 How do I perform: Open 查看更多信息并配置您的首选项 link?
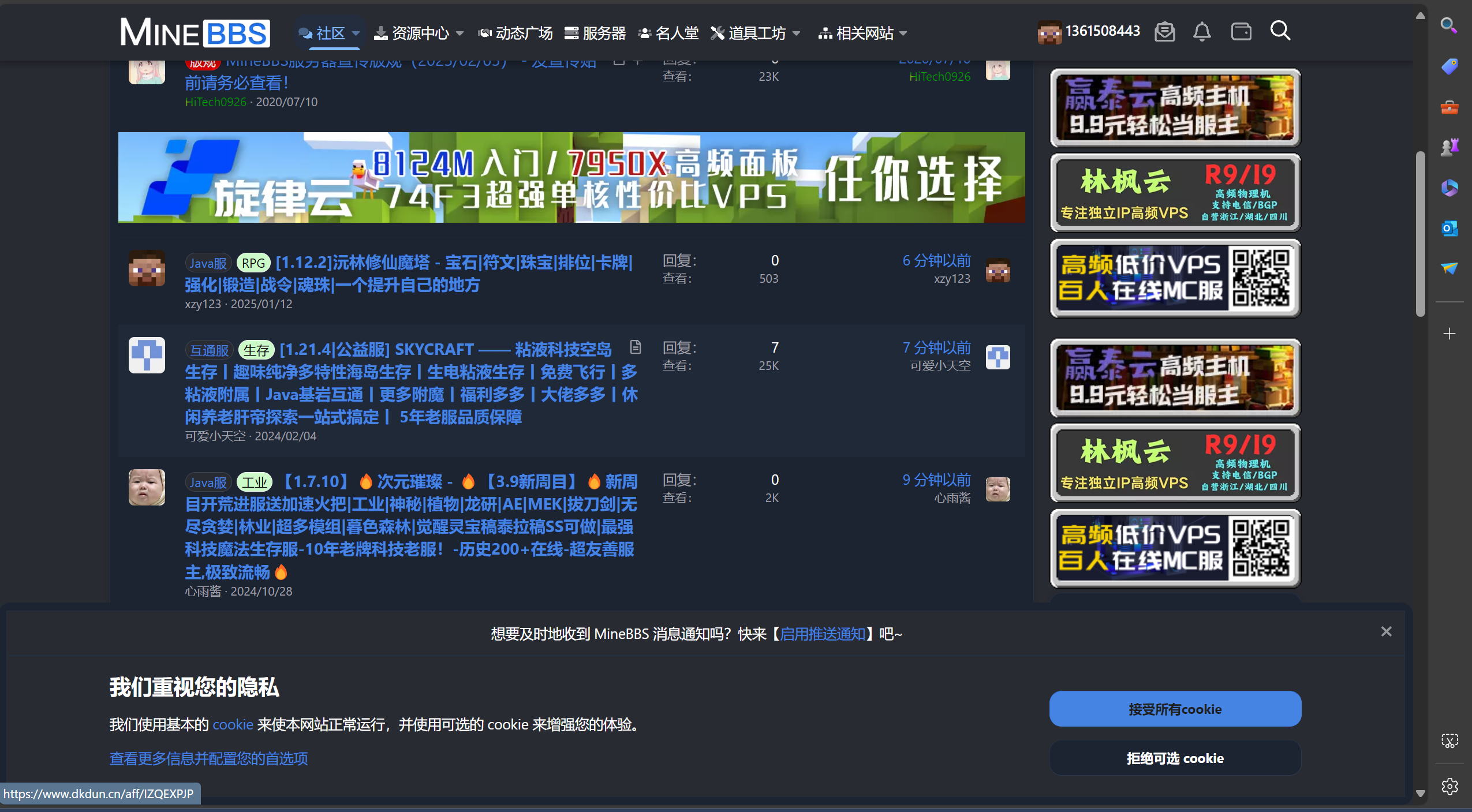coord(208,758)
